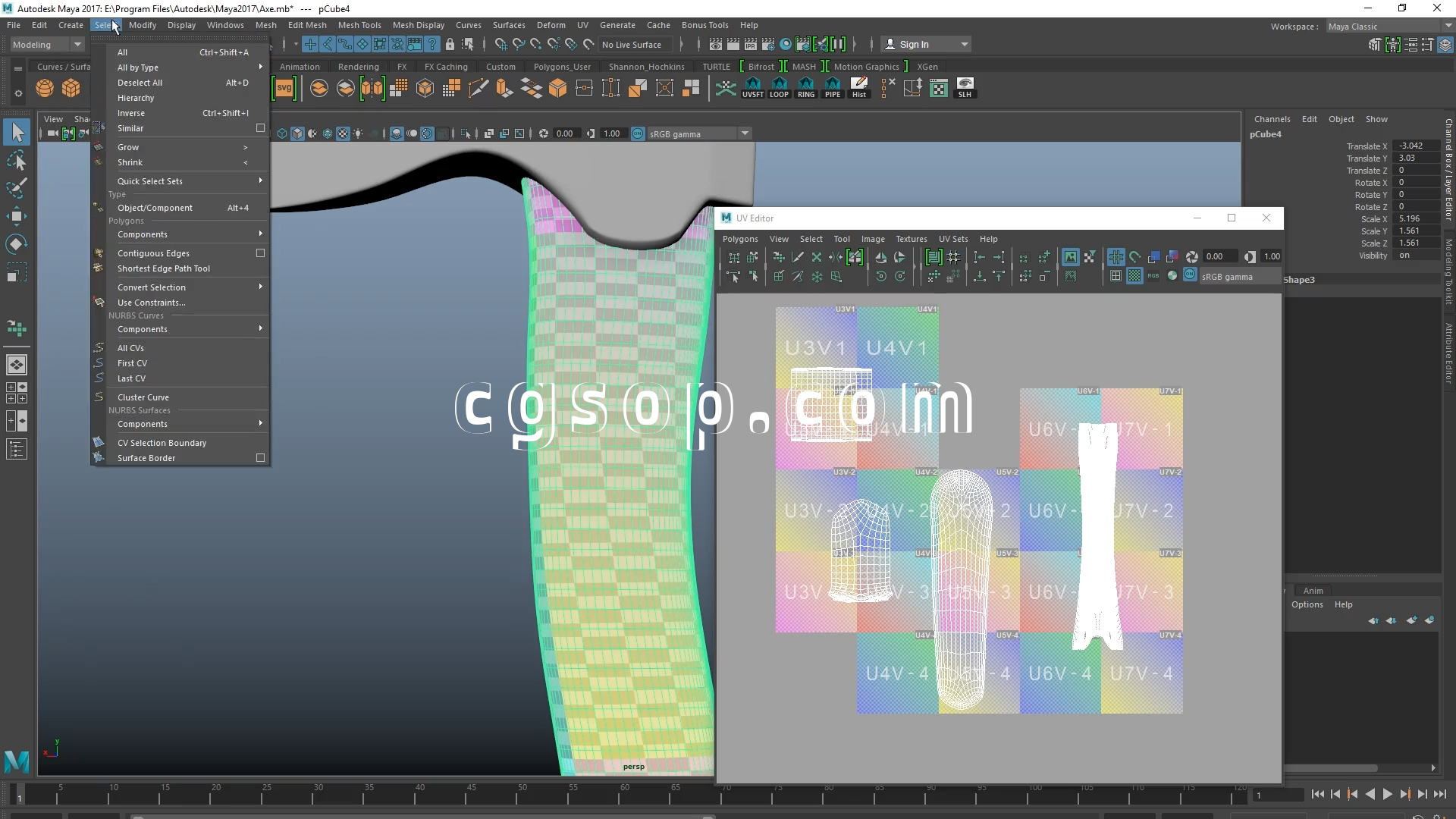
Task: Click the RING shelf icon
Action: [x=806, y=87]
